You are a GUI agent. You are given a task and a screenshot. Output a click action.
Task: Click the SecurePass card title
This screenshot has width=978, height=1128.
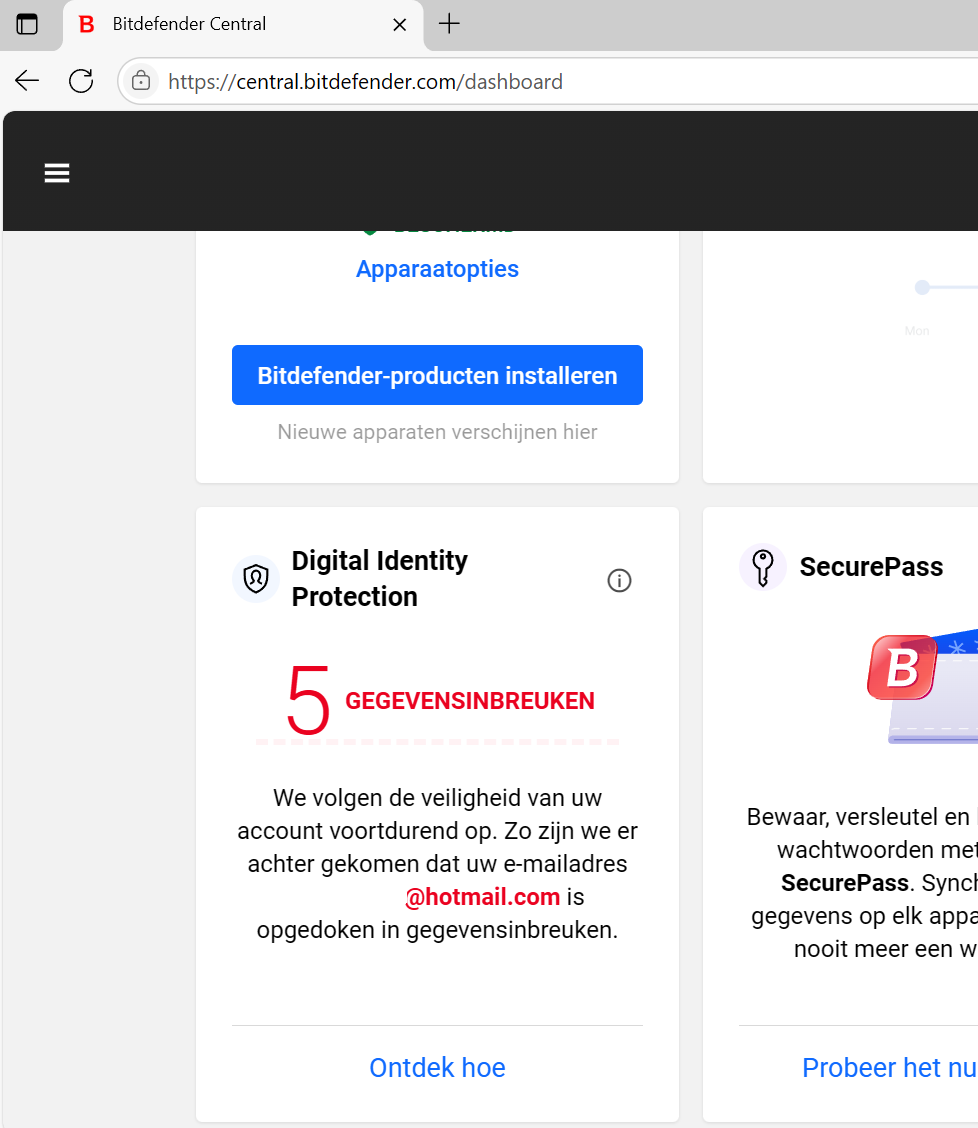coord(871,567)
